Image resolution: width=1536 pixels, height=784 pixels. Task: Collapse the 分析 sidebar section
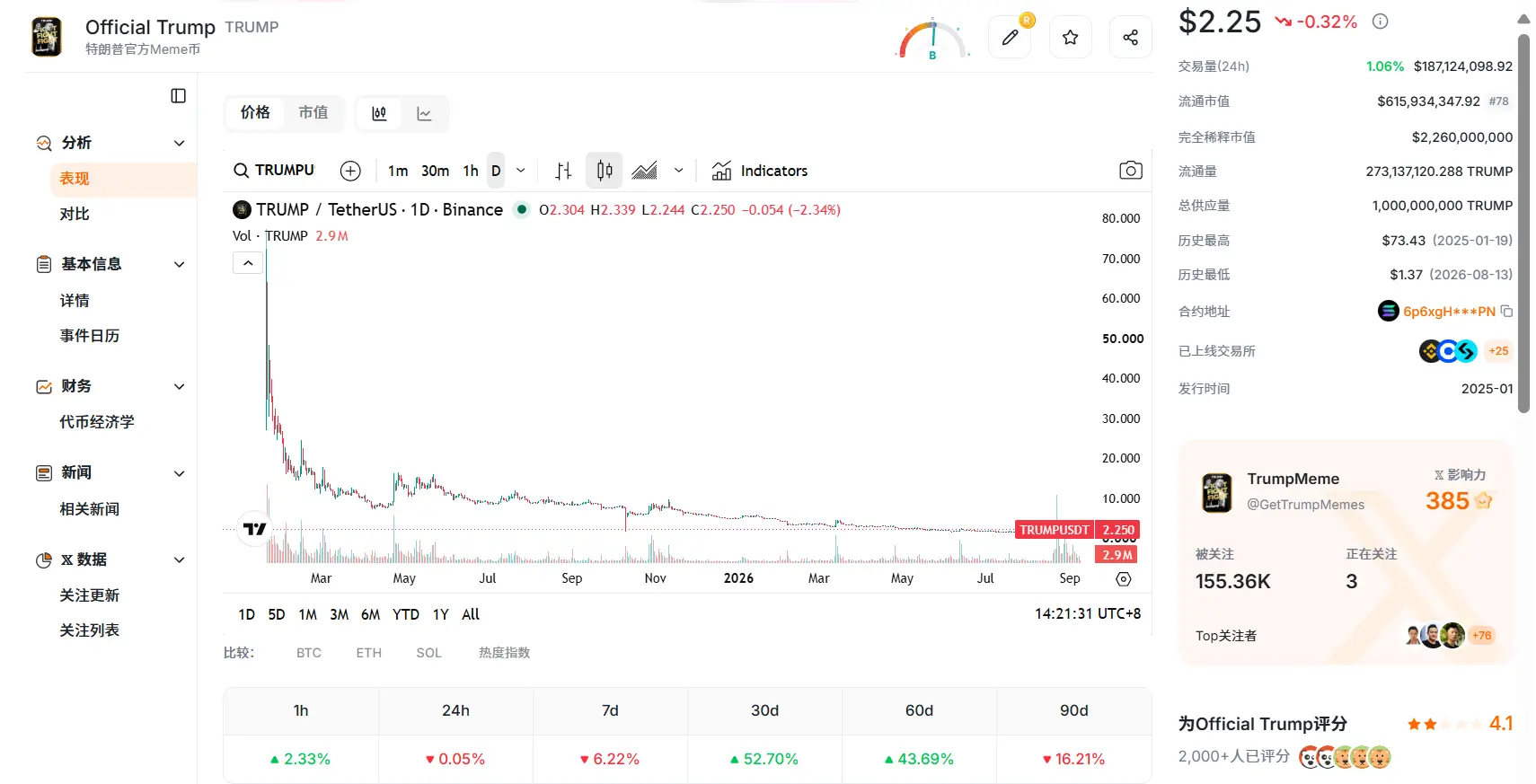click(x=179, y=144)
